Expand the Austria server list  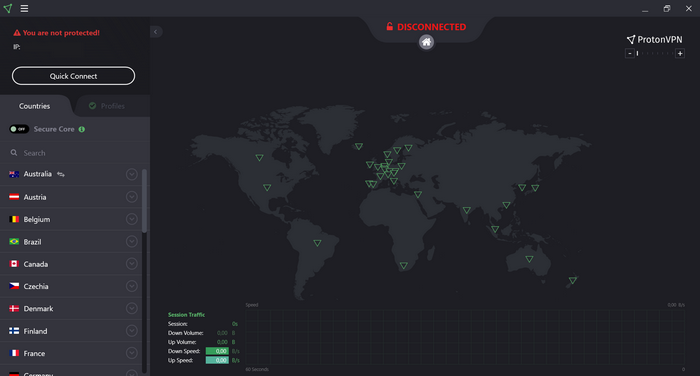(131, 196)
